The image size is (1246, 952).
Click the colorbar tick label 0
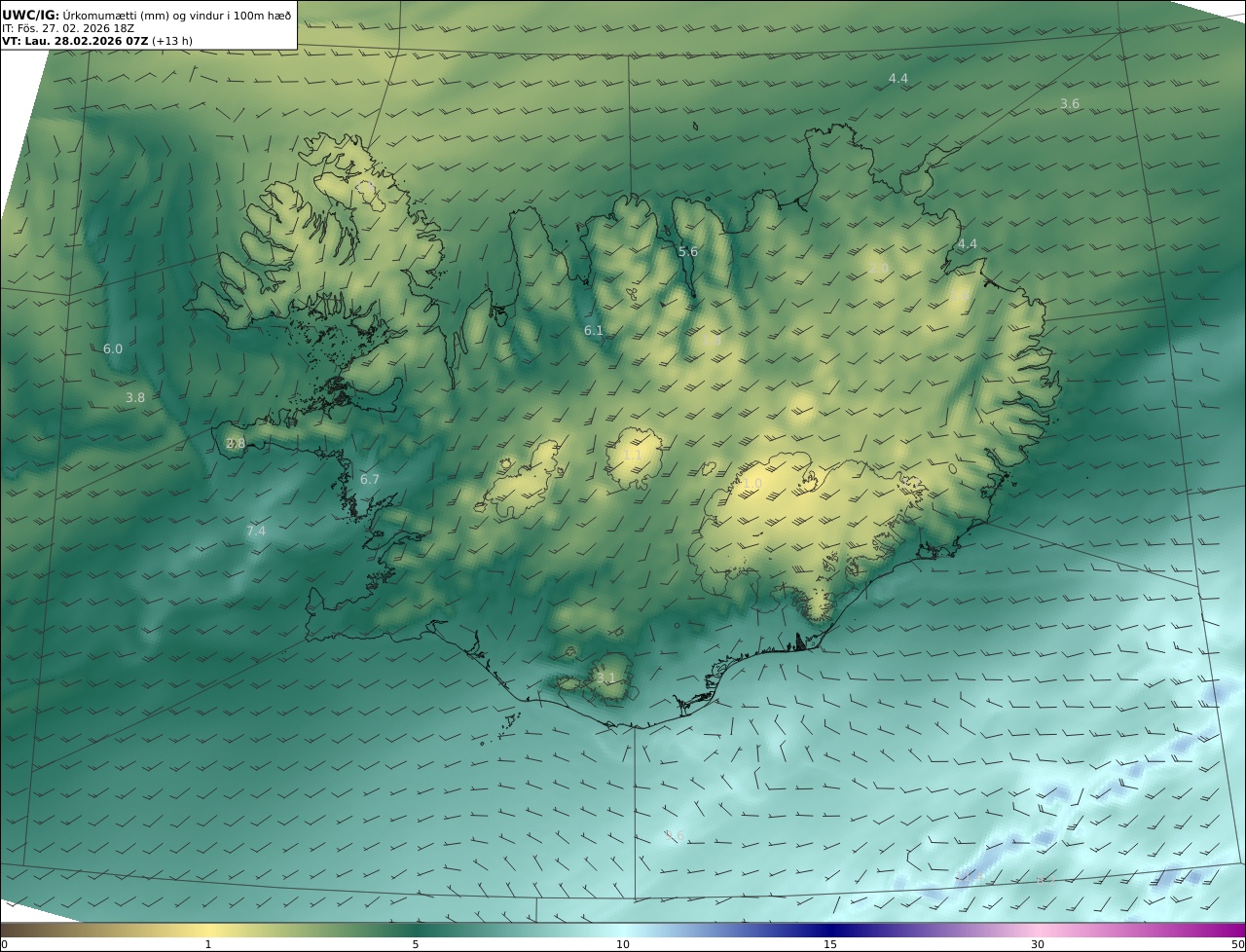[4, 944]
